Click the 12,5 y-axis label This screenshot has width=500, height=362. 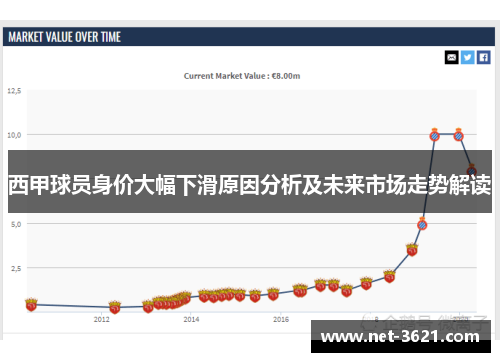click(x=14, y=91)
